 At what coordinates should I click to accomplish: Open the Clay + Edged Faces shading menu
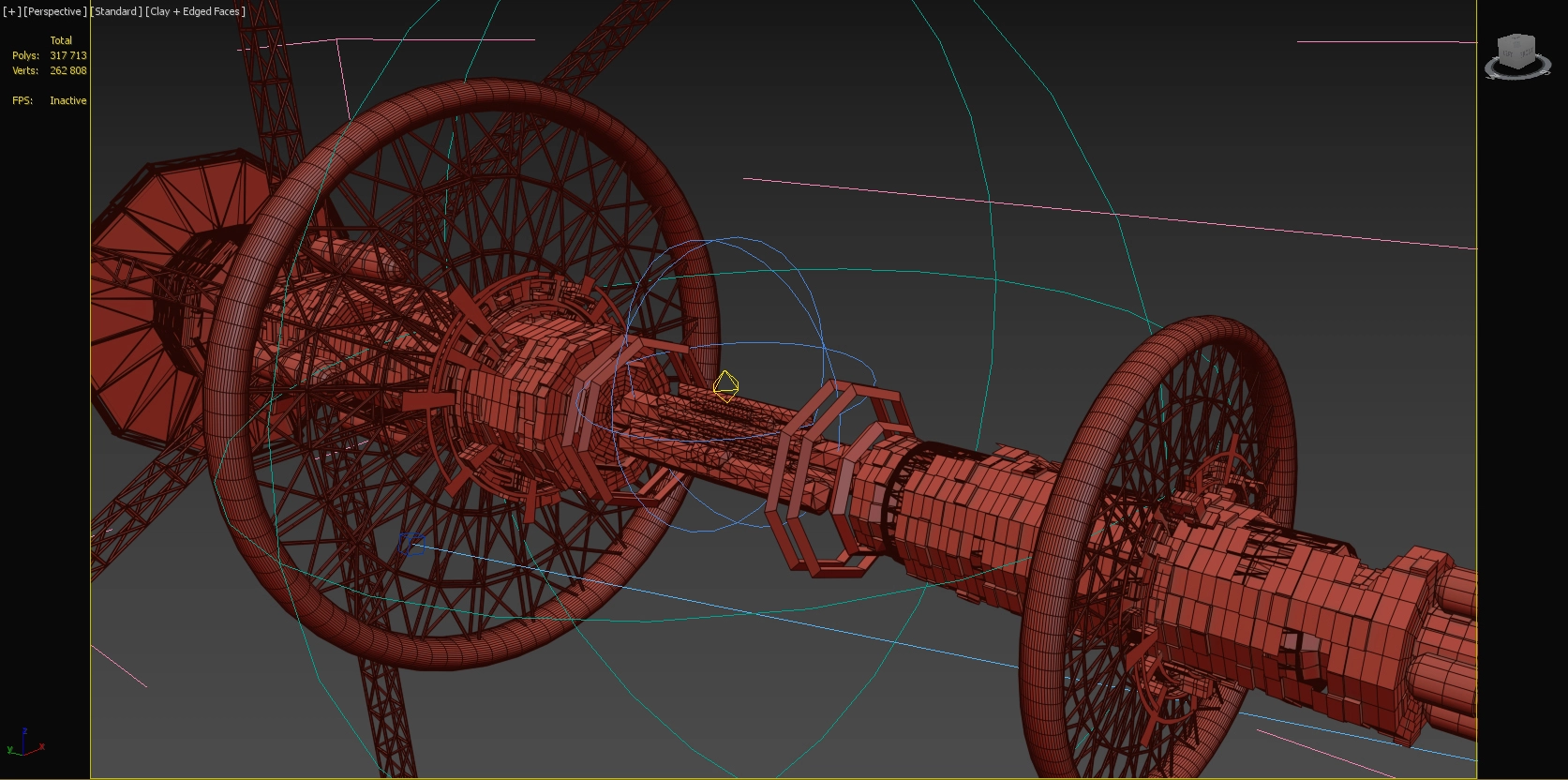(196, 11)
